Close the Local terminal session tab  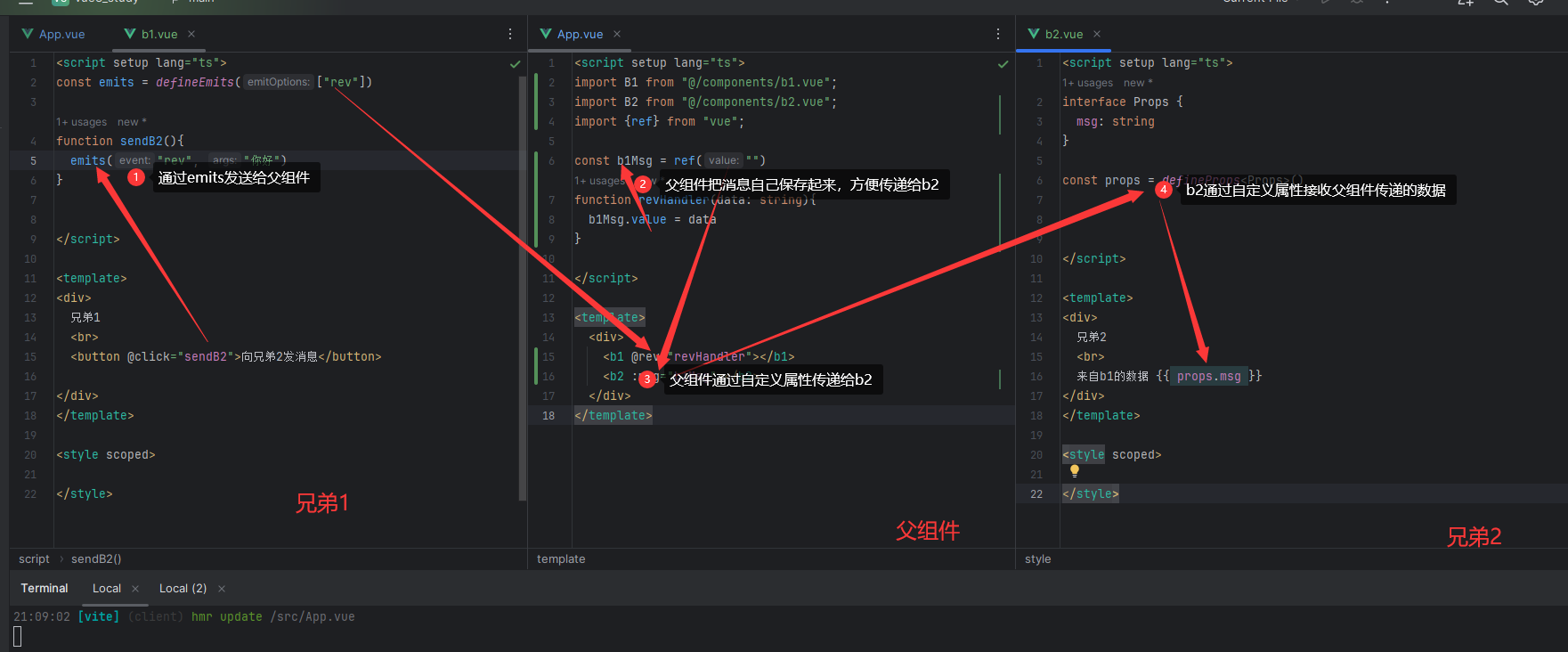pos(135,589)
